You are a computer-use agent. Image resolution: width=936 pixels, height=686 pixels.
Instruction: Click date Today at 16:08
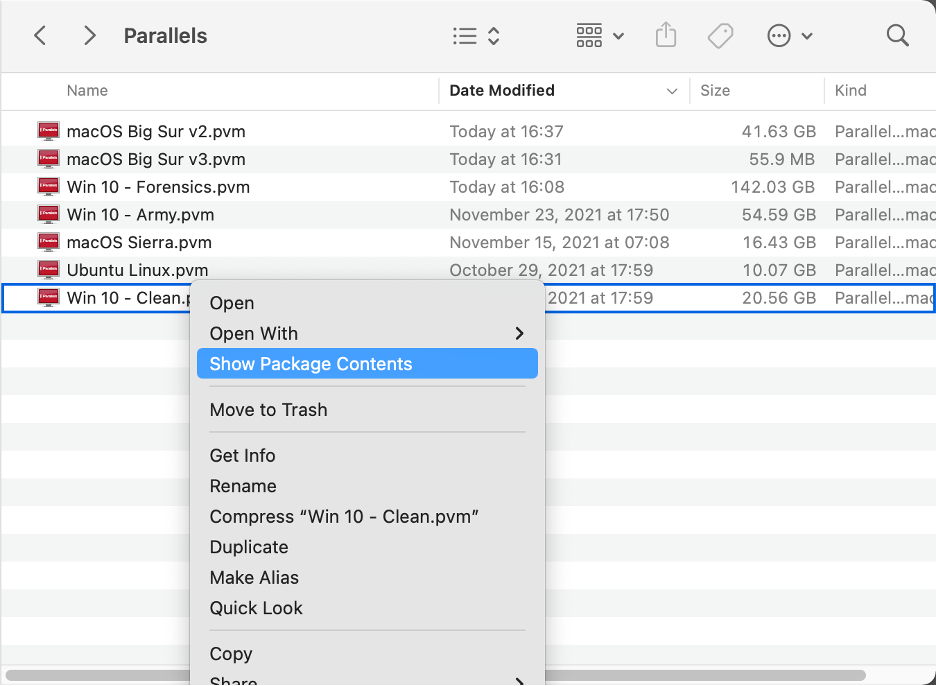pyautogui.click(x=507, y=187)
